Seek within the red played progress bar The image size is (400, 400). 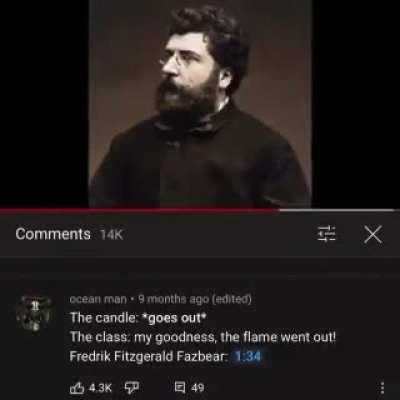pos(139,210)
